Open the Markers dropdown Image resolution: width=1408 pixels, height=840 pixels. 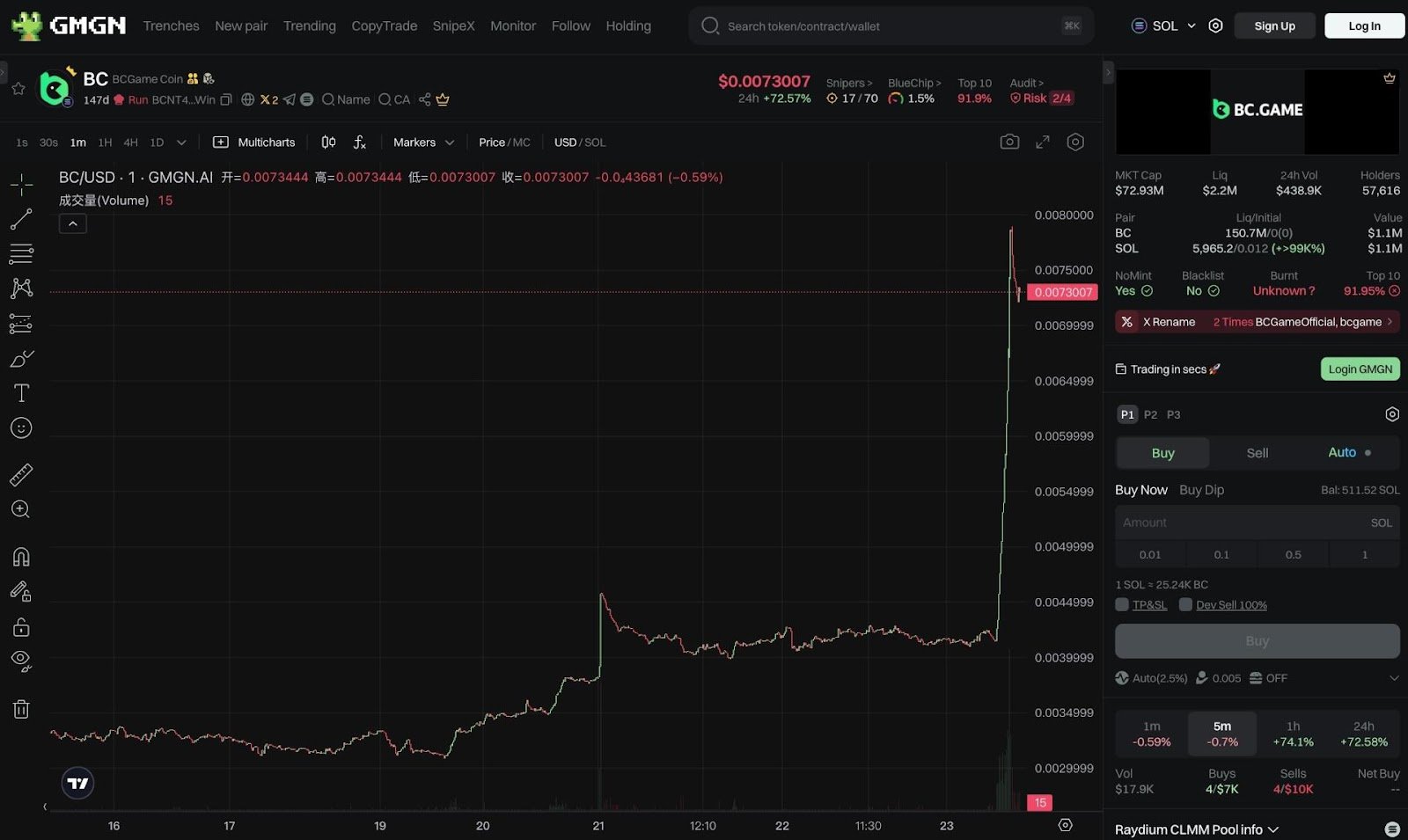point(422,142)
